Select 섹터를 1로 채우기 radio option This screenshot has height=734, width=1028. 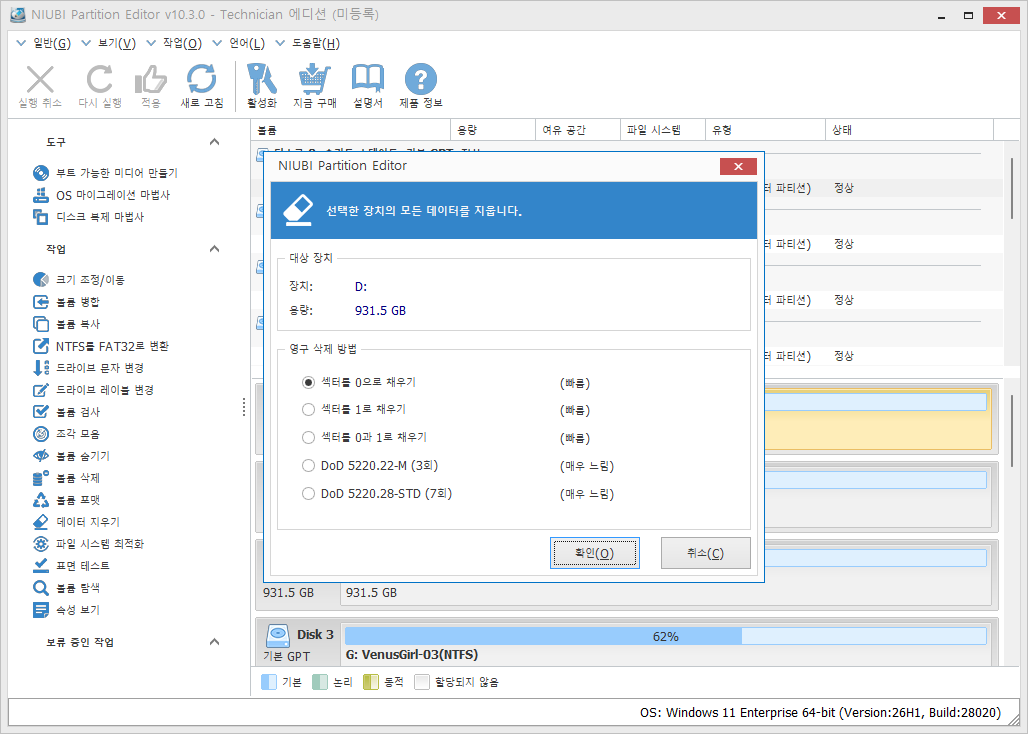[308, 410]
